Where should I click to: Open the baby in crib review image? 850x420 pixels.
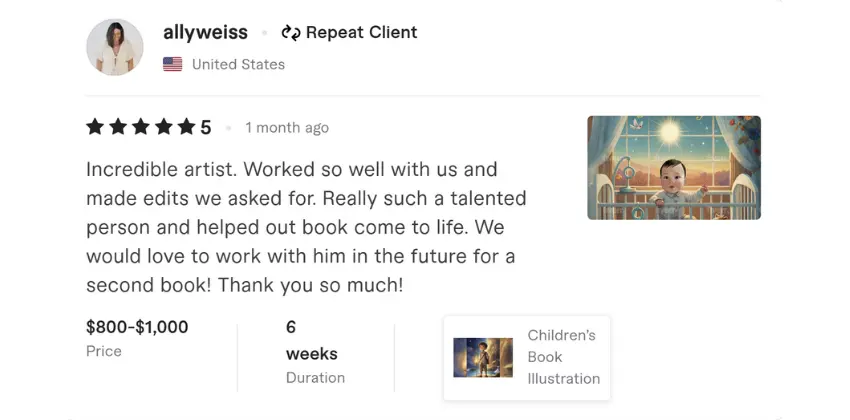(x=673, y=168)
